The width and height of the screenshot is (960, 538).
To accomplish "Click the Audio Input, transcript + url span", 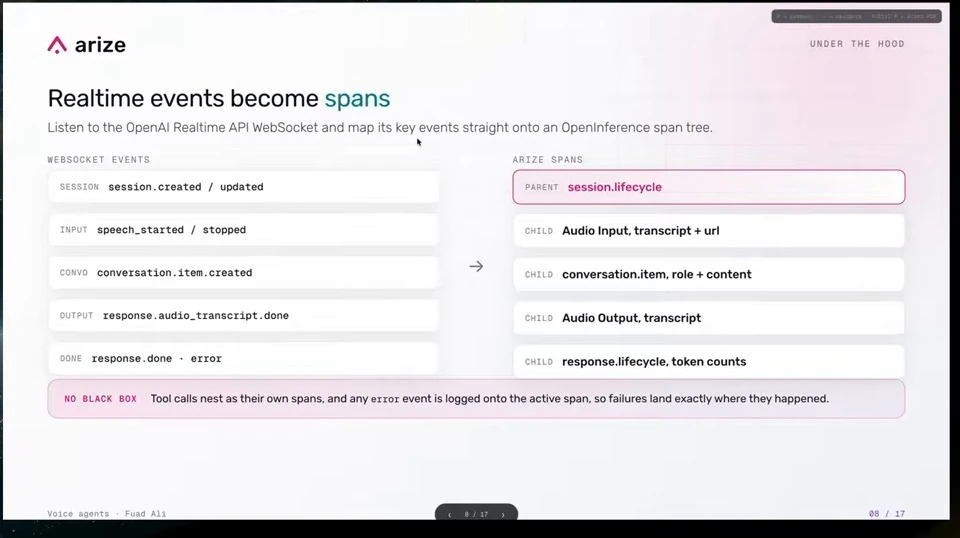I will pyautogui.click(x=709, y=231).
